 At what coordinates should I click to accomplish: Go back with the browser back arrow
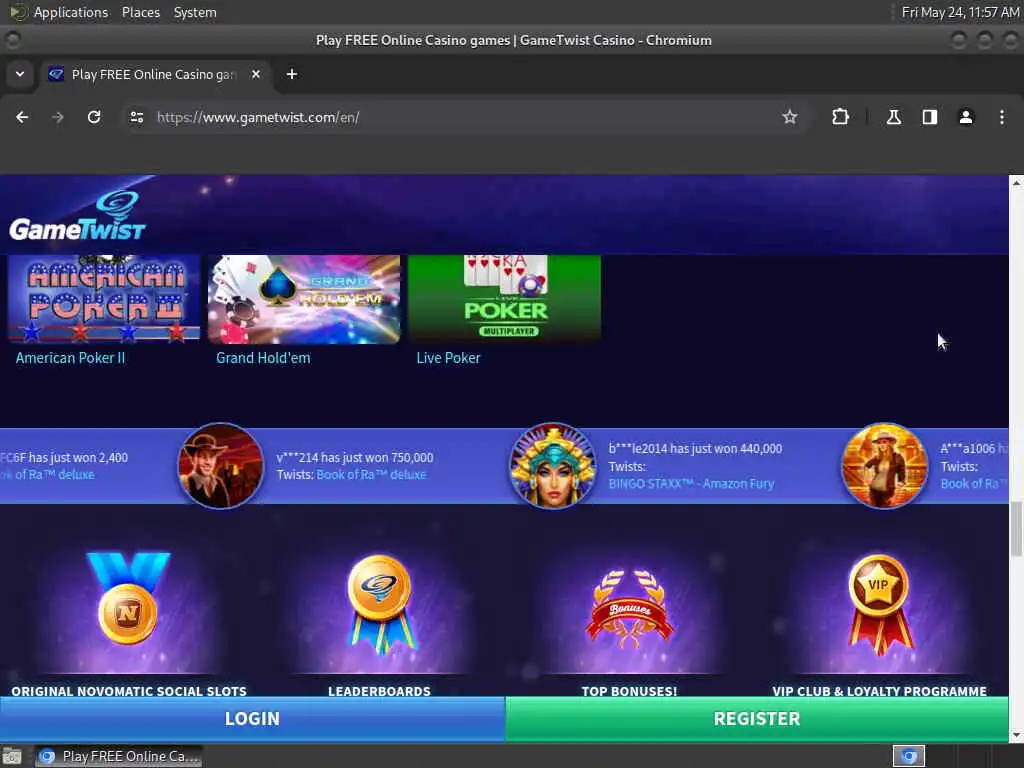point(22,117)
